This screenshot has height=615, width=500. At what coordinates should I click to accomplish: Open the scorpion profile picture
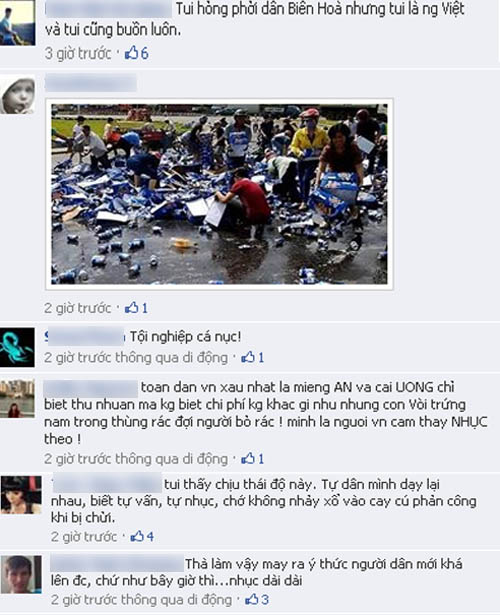[17, 348]
